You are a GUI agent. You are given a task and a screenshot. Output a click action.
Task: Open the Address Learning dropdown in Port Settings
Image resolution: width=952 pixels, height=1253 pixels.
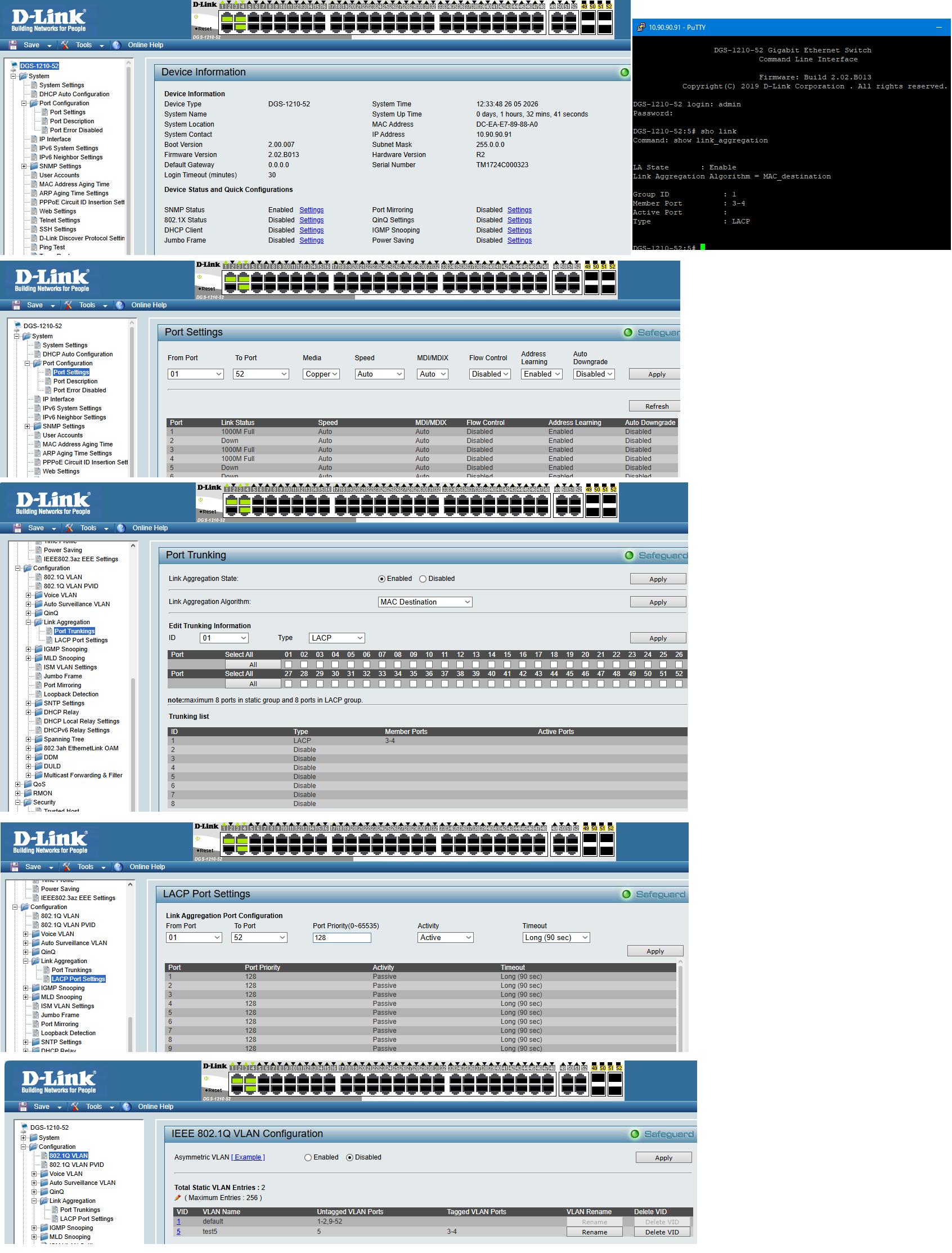[x=542, y=374]
